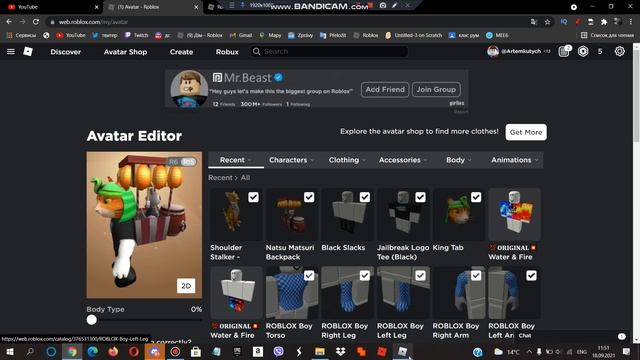The image size is (640, 360).
Task: Uncheck the ROBLOX Boy Right Arm item
Action: (x=476, y=276)
